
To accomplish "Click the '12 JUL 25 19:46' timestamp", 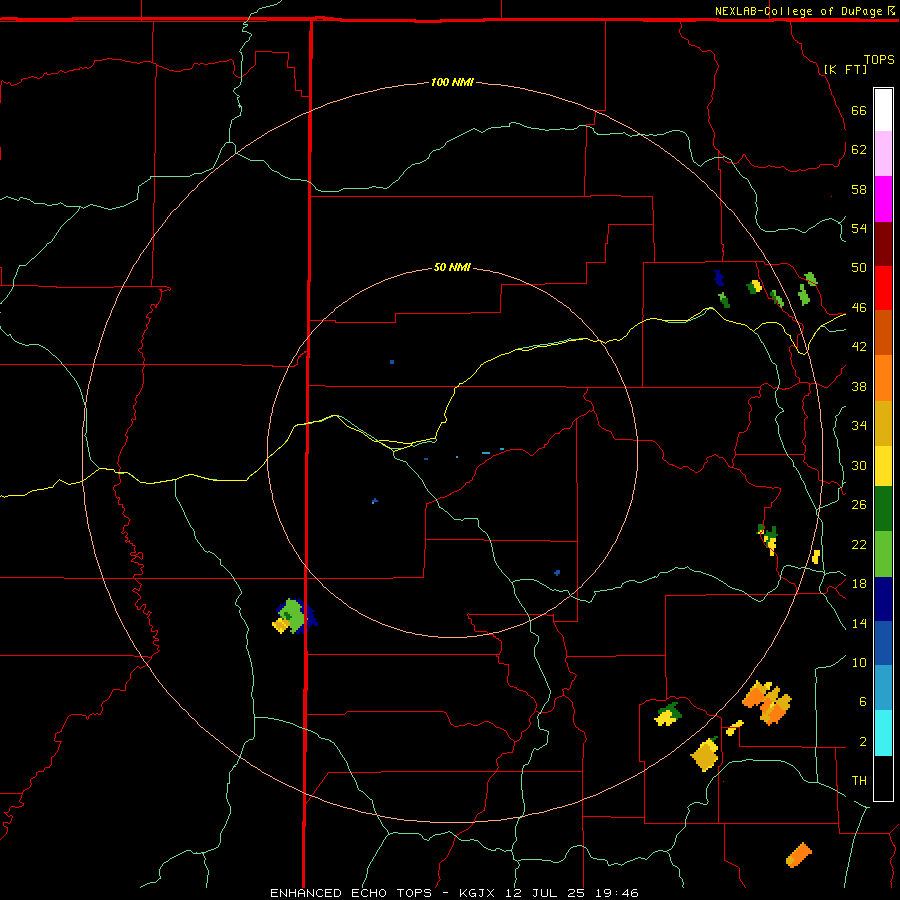I will (572, 893).
